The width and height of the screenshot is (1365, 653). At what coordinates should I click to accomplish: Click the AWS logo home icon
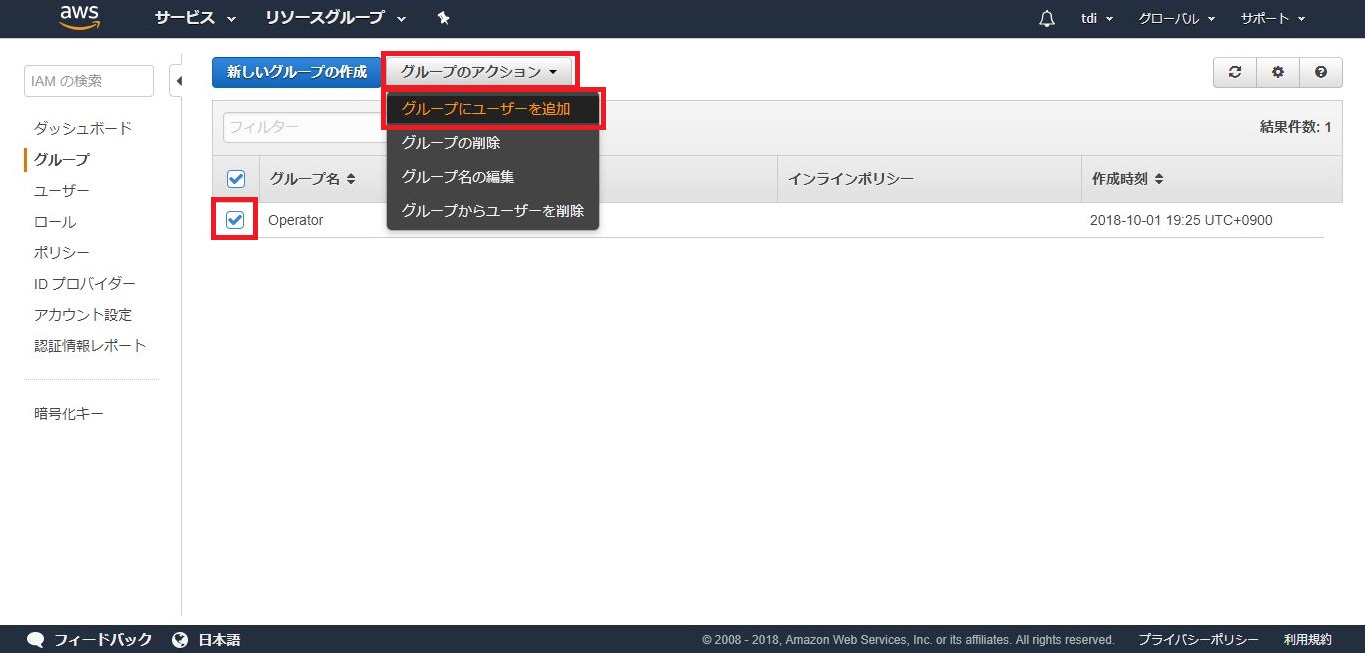(x=79, y=18)
